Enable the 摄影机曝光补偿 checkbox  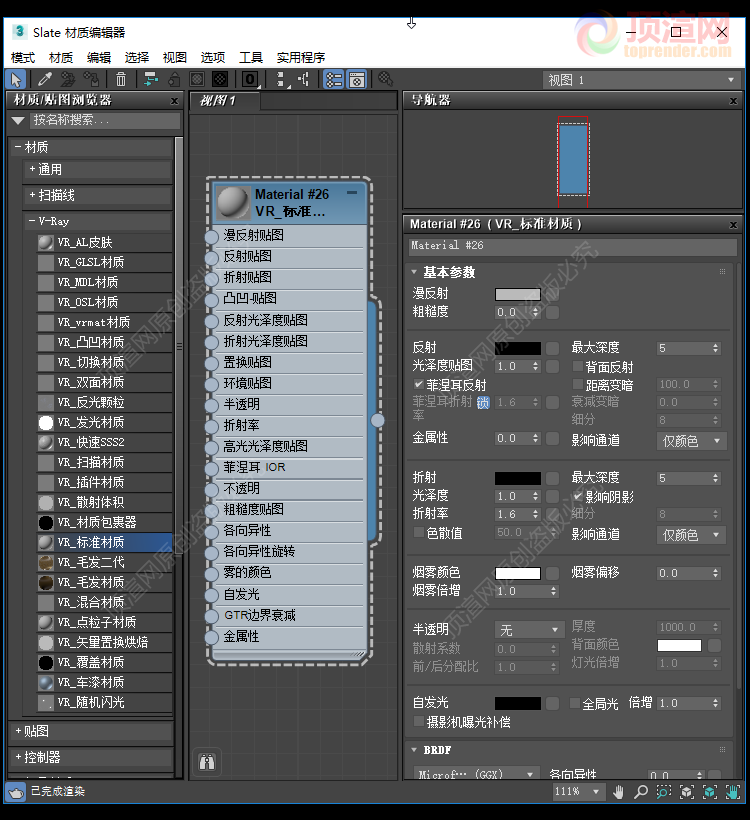[418, 722]
